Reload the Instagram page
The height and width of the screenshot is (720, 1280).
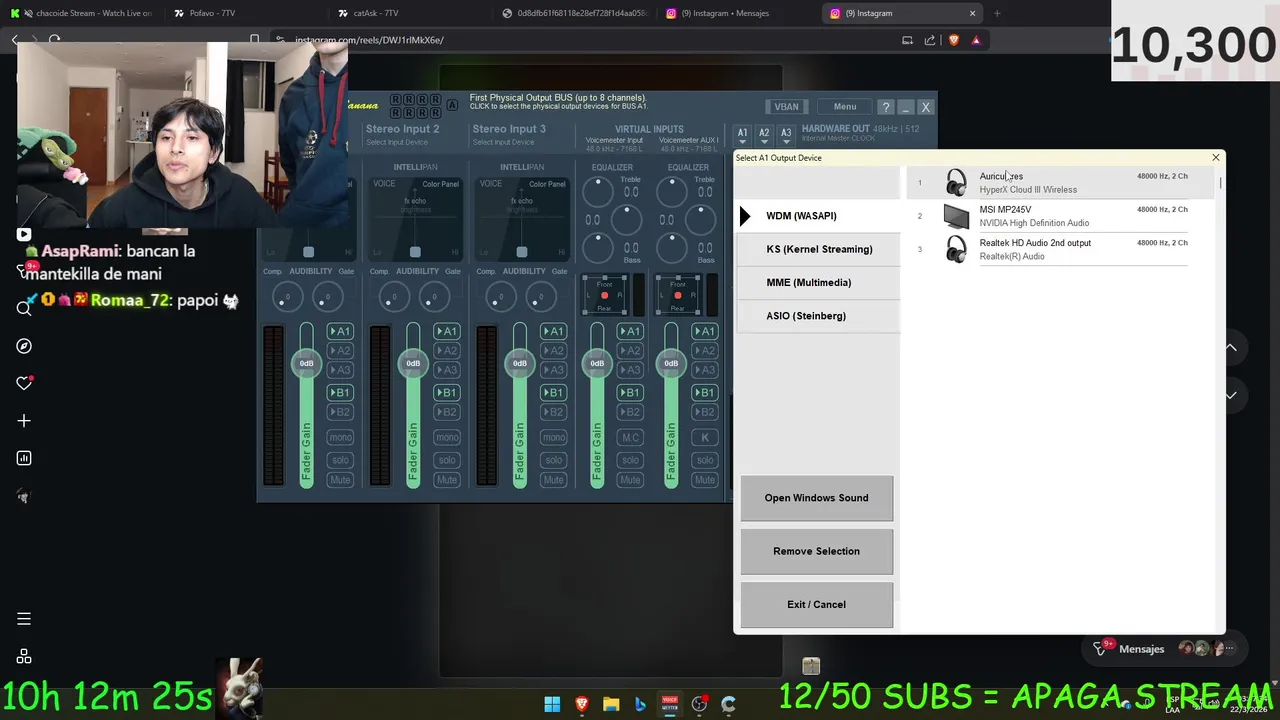coord(54,40)
